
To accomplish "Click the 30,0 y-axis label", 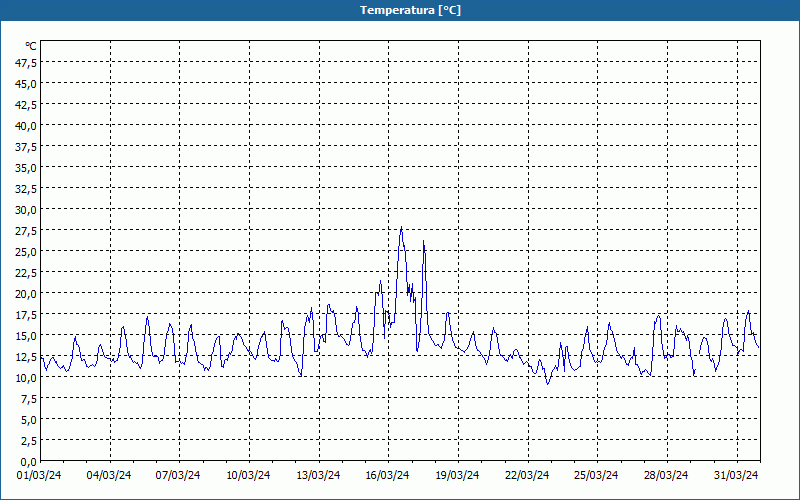I will [27, 210].
